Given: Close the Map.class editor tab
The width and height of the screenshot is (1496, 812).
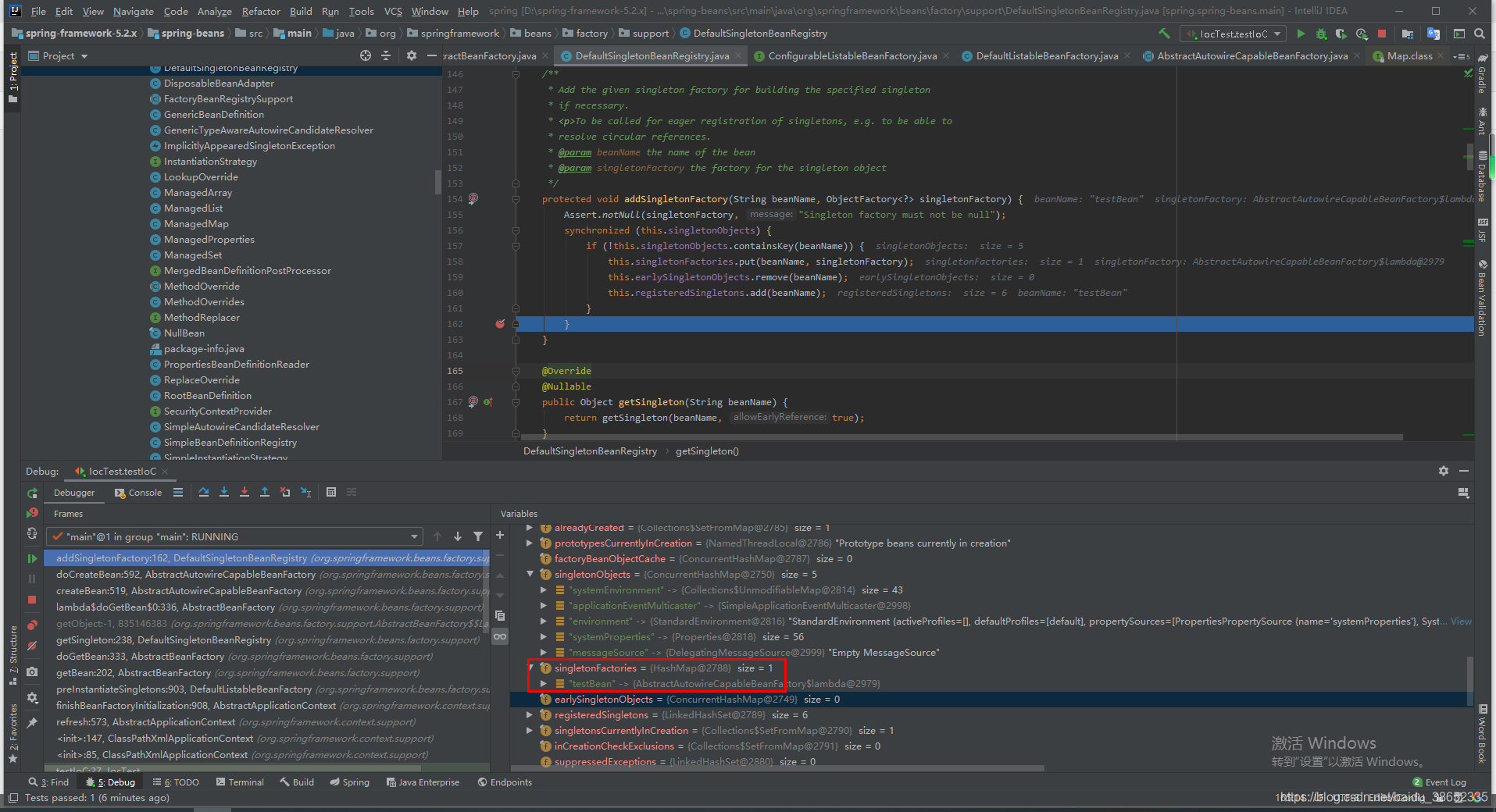Looking at the screenshot, I should click(1441, 55).
